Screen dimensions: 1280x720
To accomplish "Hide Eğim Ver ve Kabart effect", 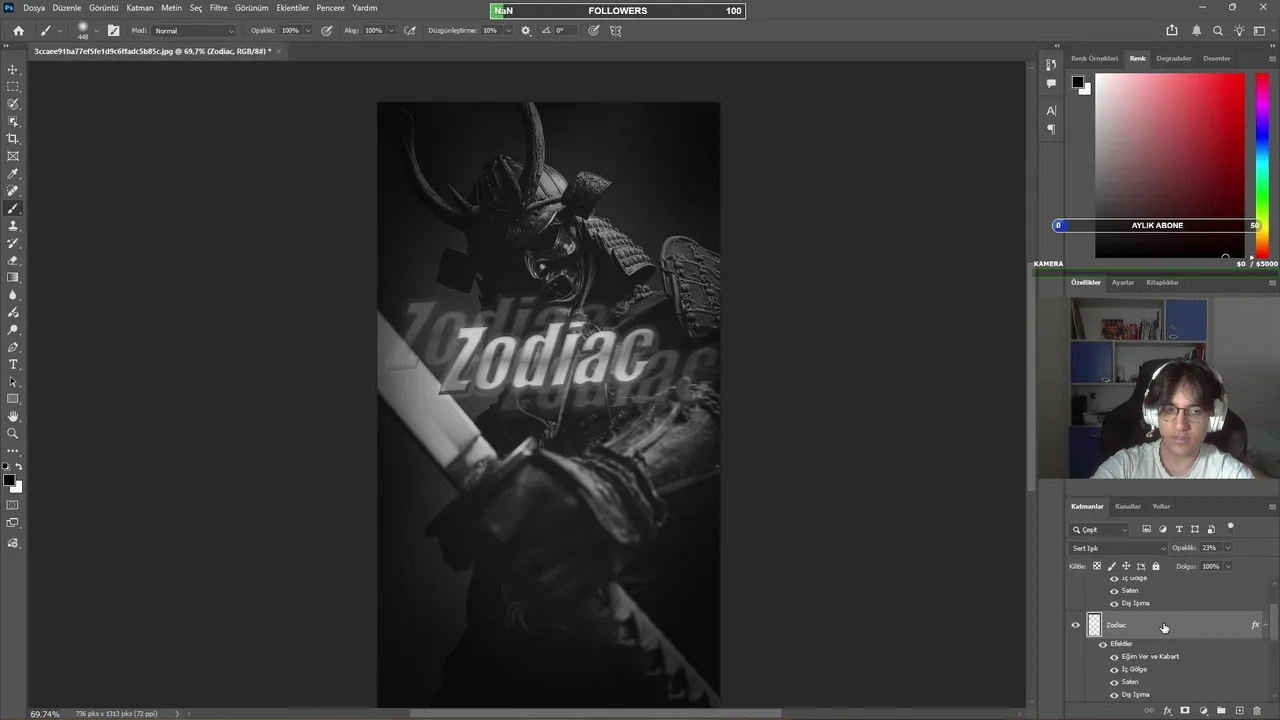I will click(1114, 657).
